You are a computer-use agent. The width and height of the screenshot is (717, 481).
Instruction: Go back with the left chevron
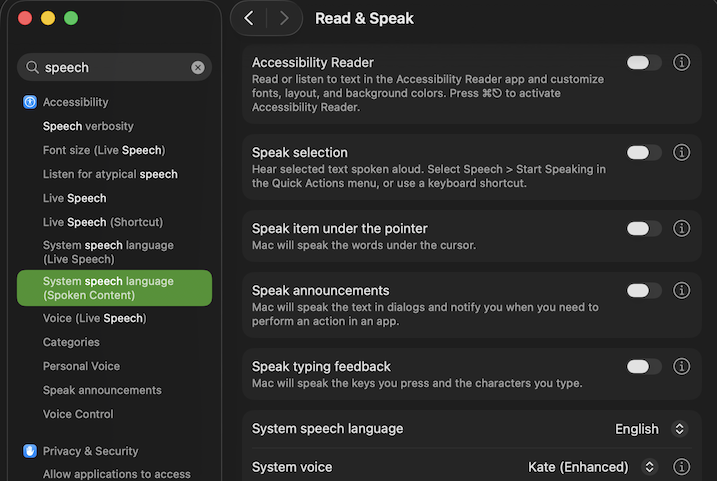(249, 18)
